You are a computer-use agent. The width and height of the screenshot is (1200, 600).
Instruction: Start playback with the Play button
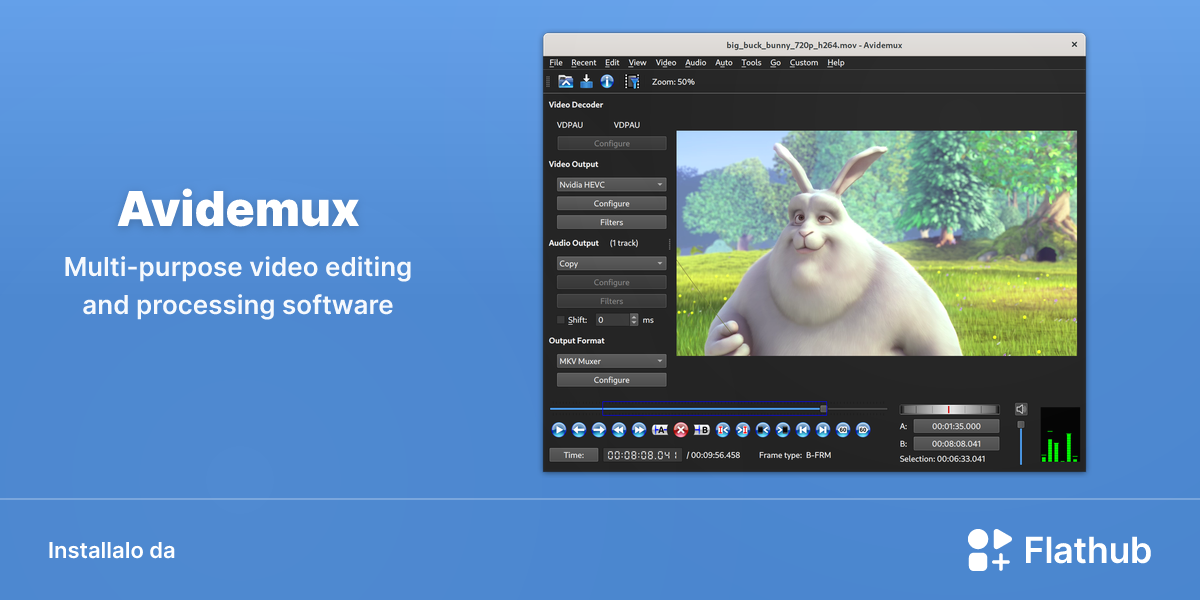click(559, 430)
